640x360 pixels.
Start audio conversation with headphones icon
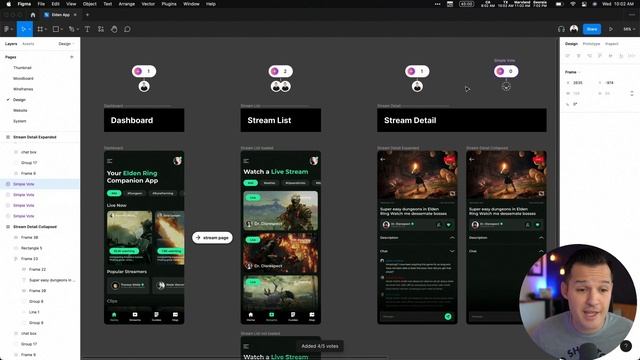pos(561,29)
